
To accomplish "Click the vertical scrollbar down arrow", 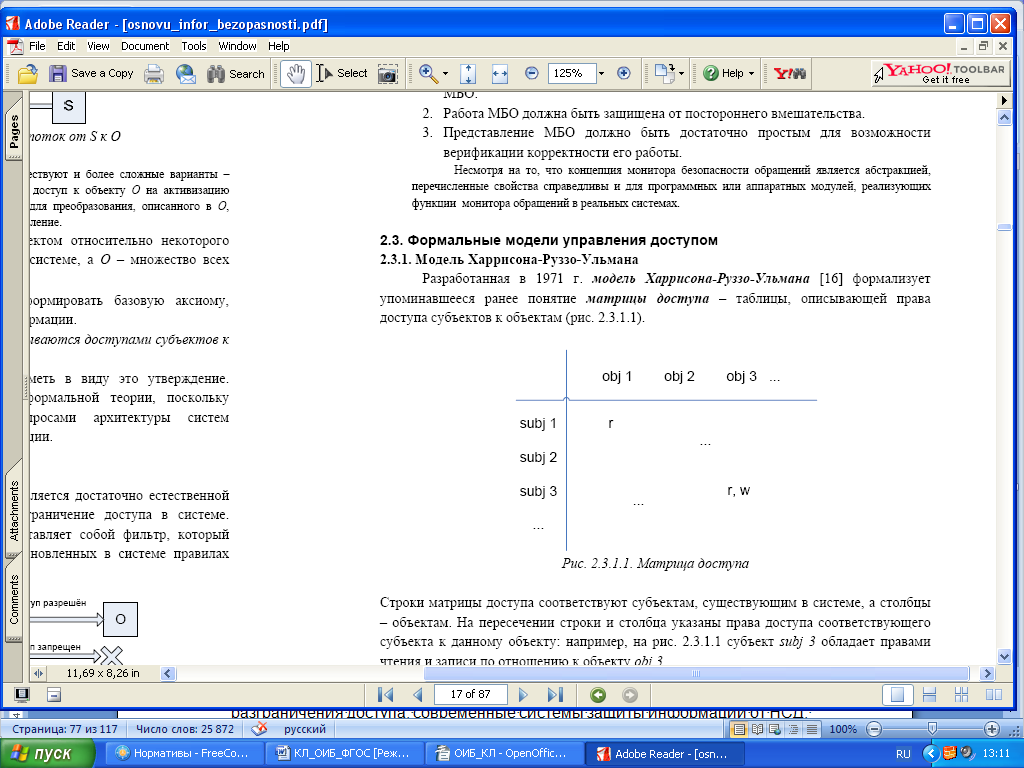I will pos(1004,657).
